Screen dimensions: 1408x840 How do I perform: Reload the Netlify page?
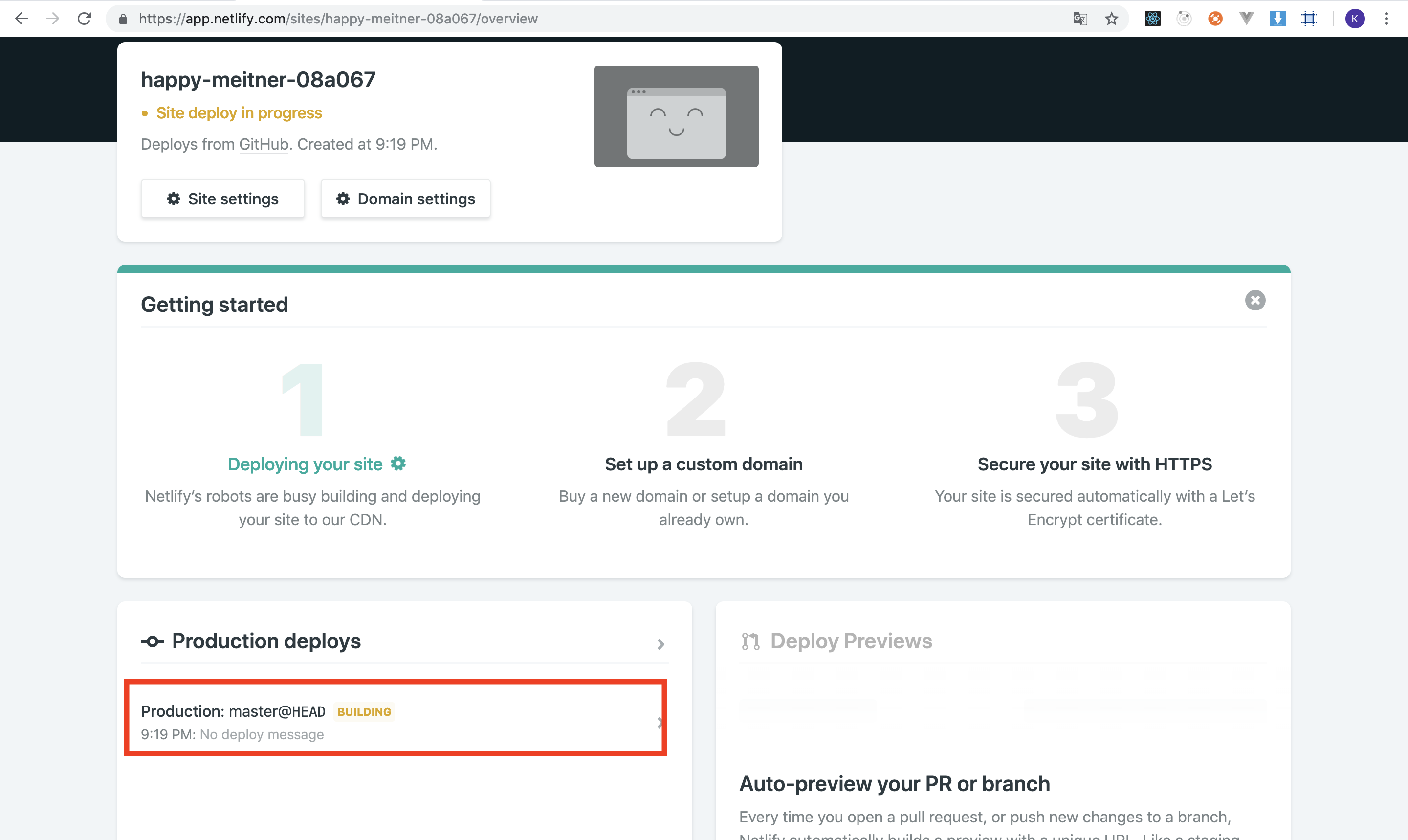(x=84, y=19)
